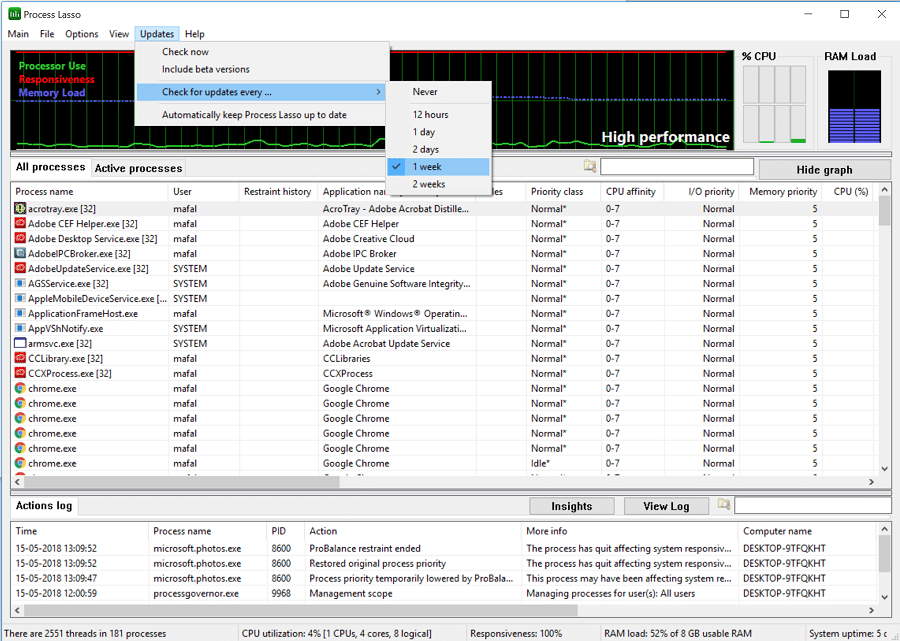Select the 'Adobe Acrobat Update Service' cell
The width and height of the screenshot is (900, 641).
coord(386,344)
